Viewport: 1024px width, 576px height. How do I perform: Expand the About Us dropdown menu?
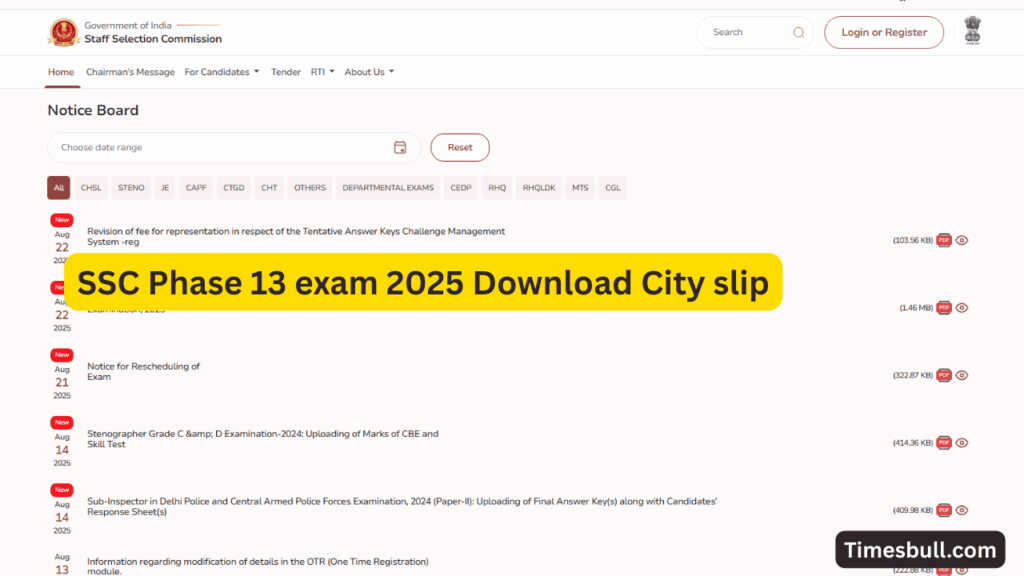tap(369, 72)
